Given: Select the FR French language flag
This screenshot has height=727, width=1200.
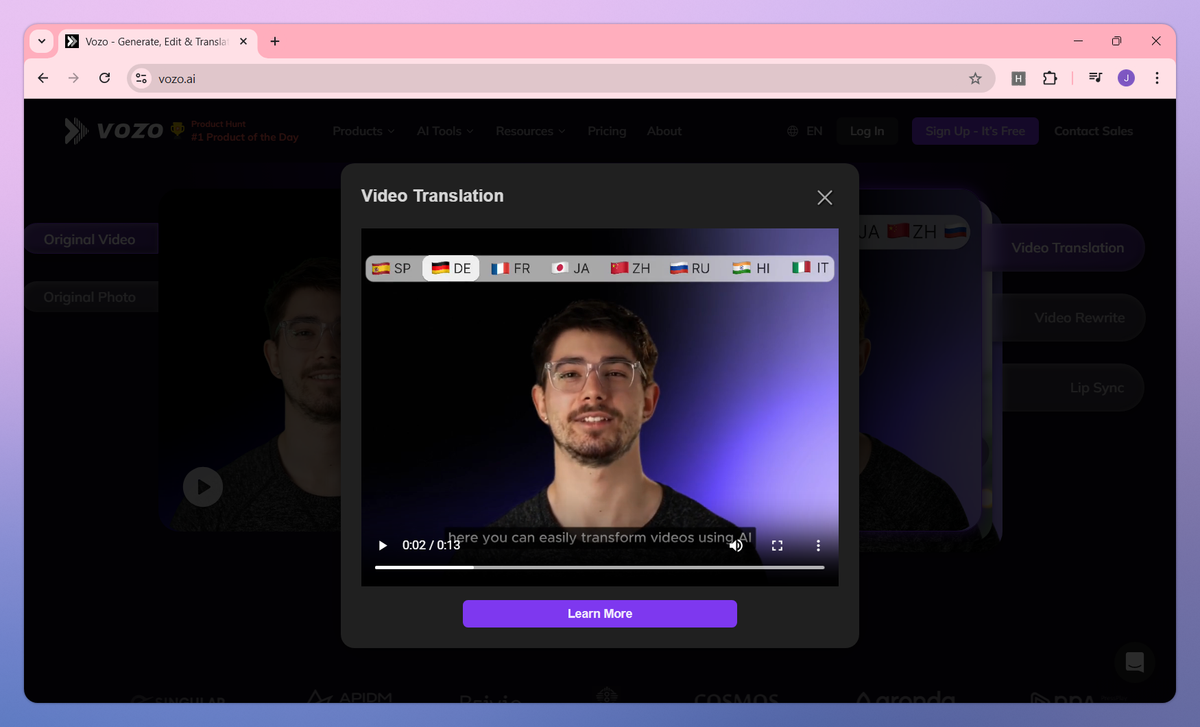Looking at the screenshot, I should click(x=510, y=268).
